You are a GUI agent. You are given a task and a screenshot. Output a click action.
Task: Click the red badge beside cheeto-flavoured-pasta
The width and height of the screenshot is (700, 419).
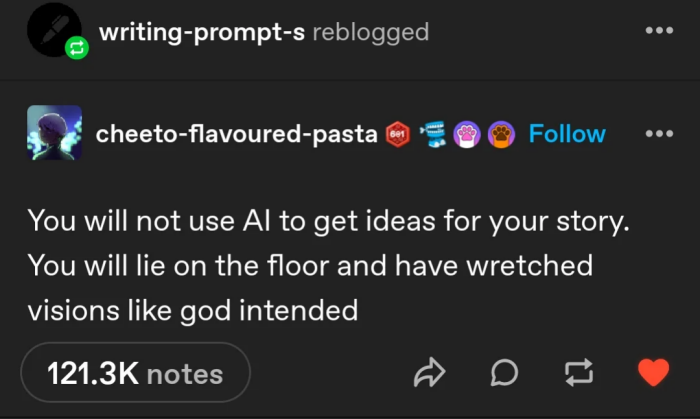pos(397,135)
